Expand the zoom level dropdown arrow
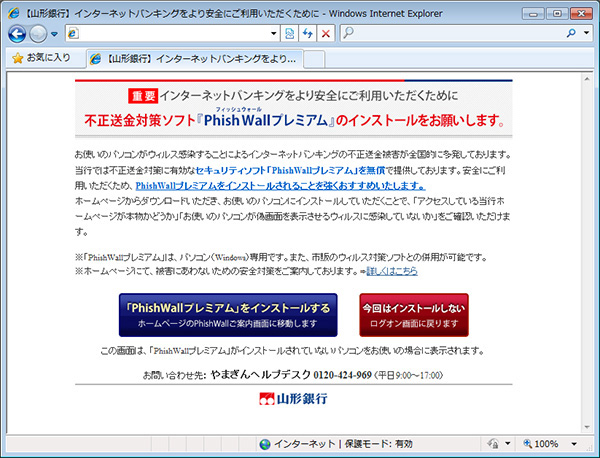The width and height of the screenshot is (600, 458). (574, 444)
